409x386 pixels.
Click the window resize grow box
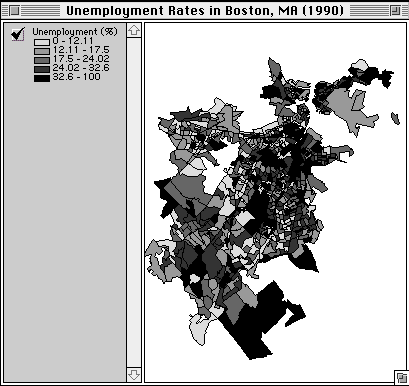[401, 378]
